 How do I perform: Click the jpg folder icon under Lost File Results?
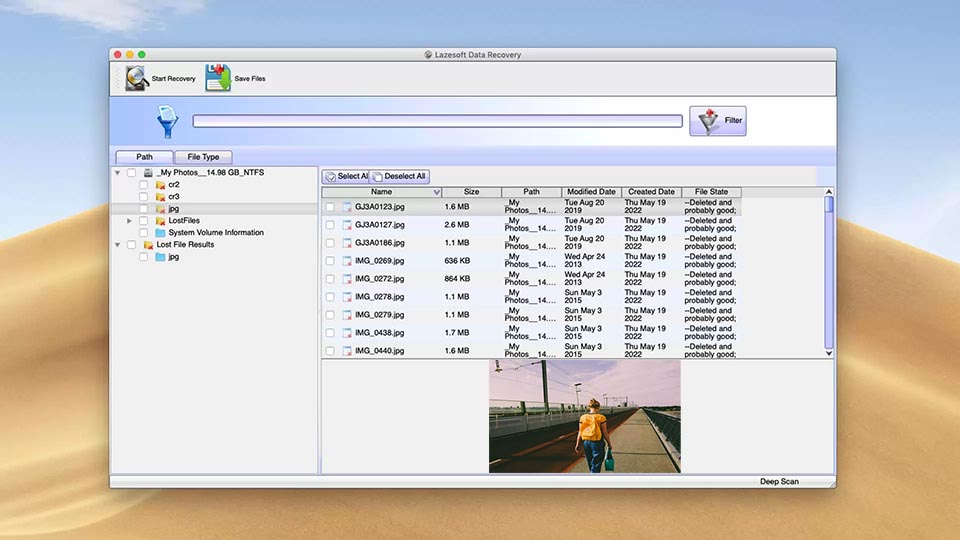tap(160, 257)
